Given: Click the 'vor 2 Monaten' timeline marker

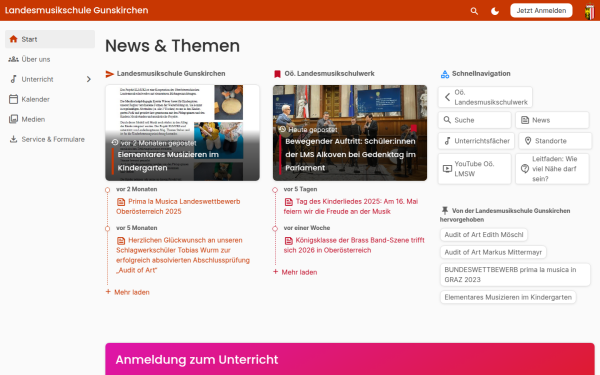Looking at the screenshot, I should (108, 190).
